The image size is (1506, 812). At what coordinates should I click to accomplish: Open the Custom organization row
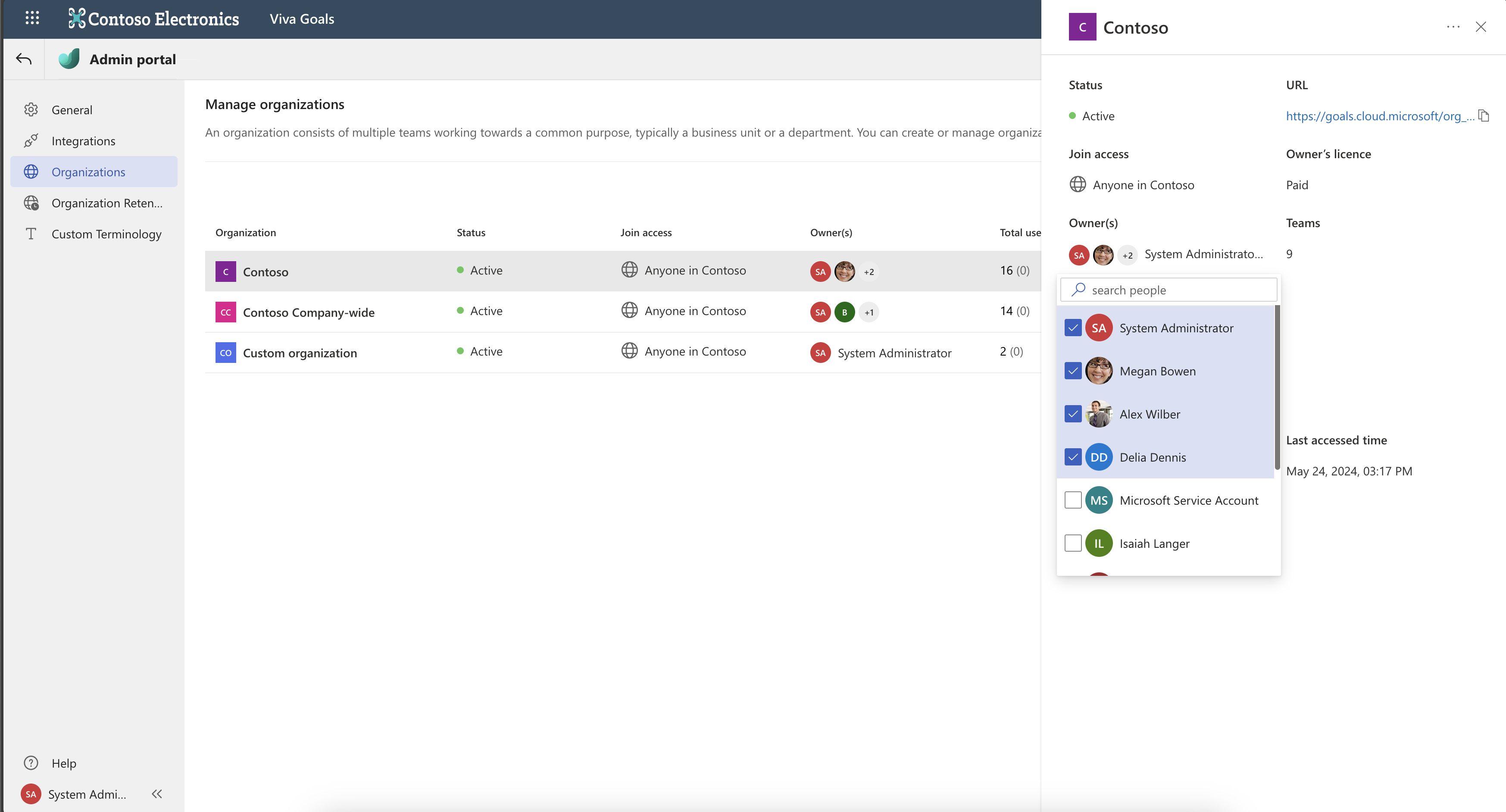click(300, 353)
